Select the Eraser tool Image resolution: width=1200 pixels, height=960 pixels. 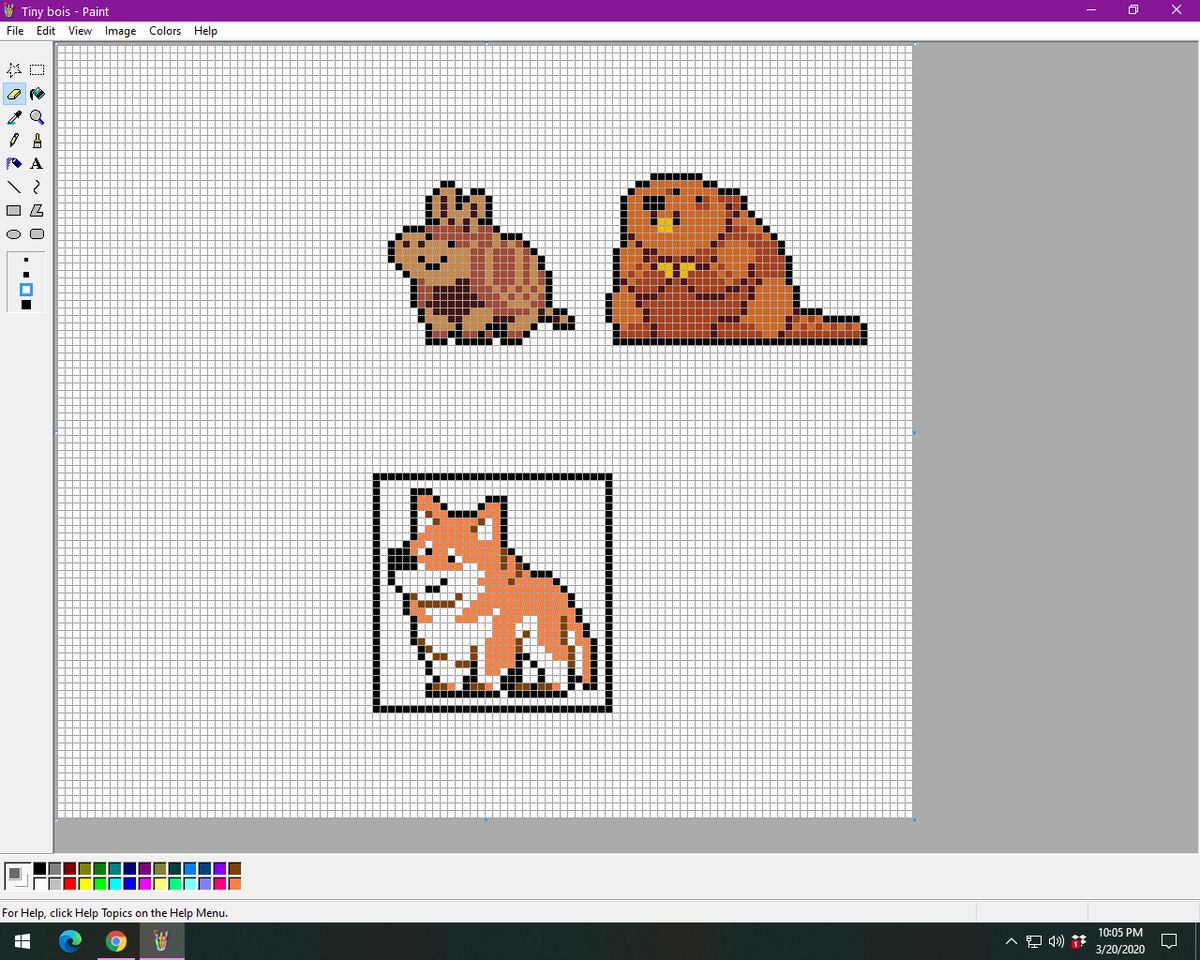[14, 94]
